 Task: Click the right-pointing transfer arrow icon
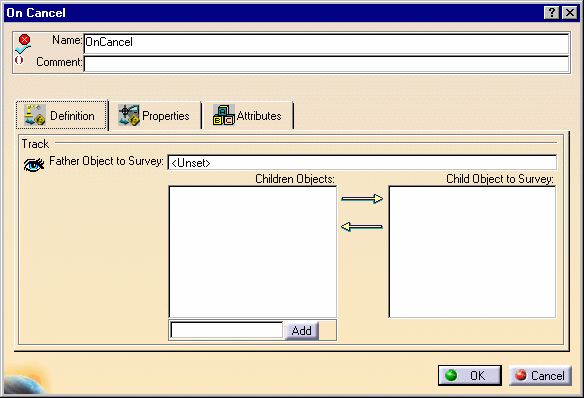362,199
